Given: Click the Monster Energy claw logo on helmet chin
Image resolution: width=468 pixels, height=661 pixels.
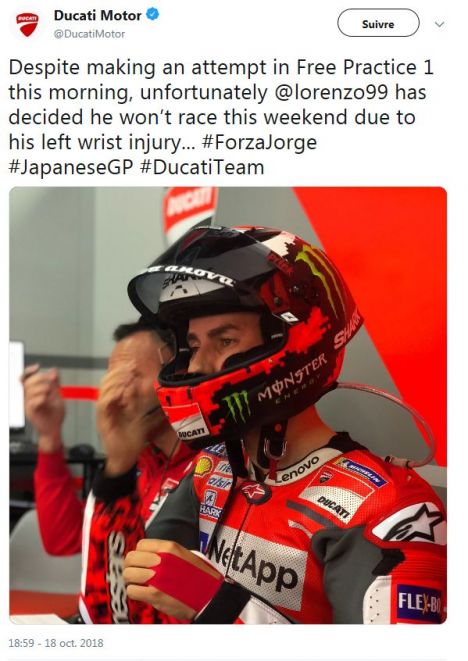Looking at the screenshot, I should point(237,406).
